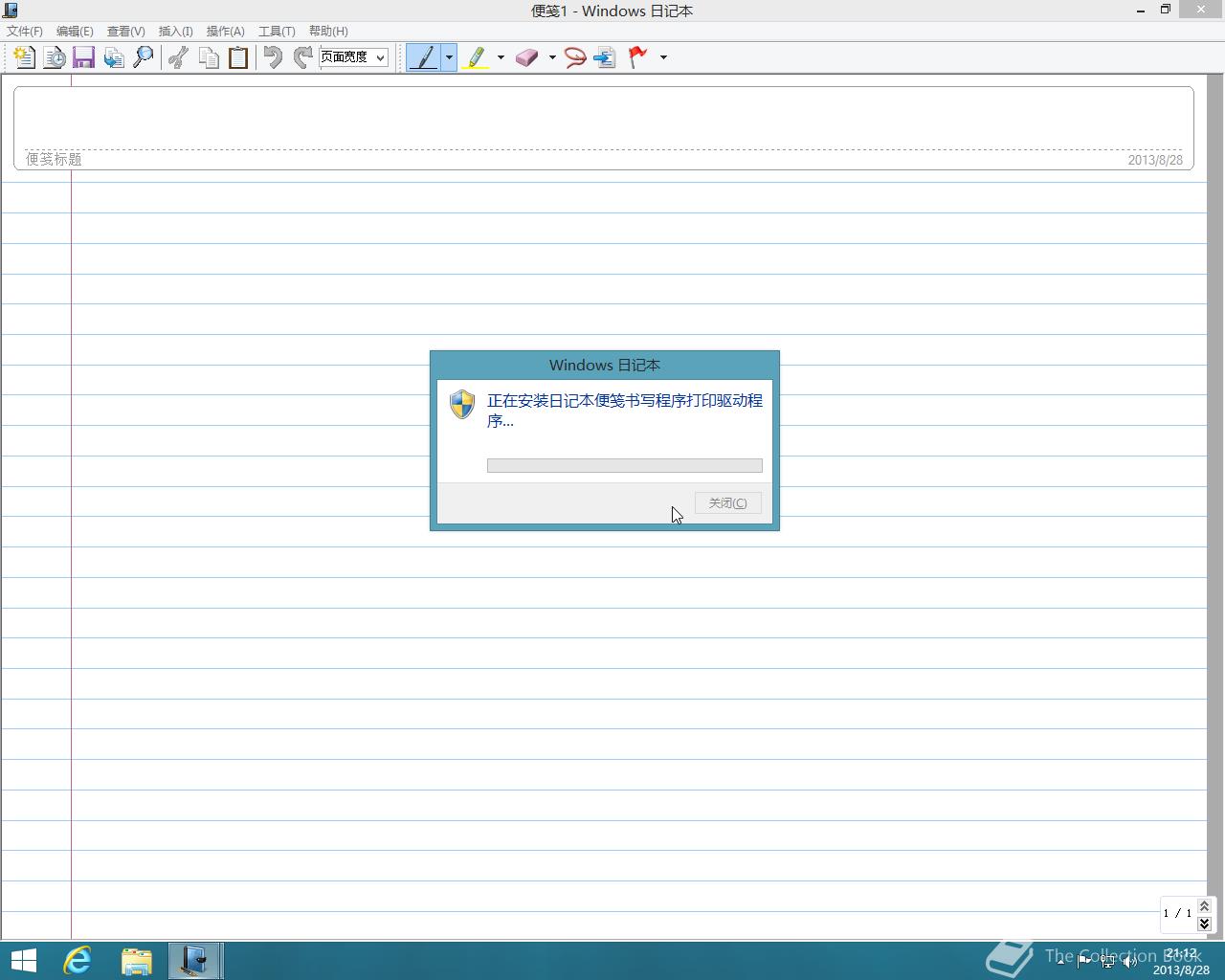The width and height of the screenshot is (1225, 980).
Task: Select the Pen tool
Action: (424, 57)
